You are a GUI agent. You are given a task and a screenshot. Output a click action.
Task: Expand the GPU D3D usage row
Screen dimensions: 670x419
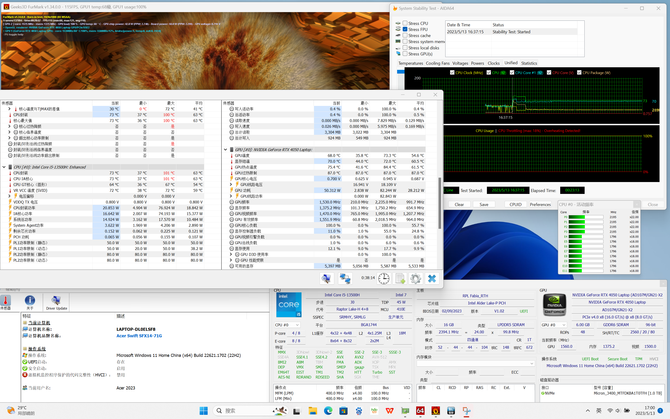231,254
